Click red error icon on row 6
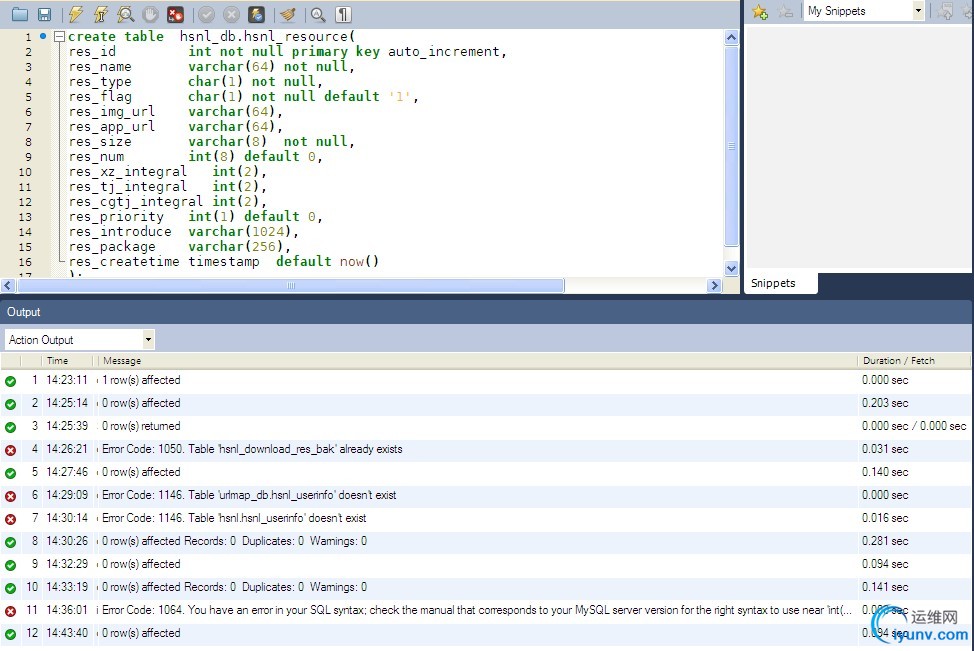 pos(11,496)
